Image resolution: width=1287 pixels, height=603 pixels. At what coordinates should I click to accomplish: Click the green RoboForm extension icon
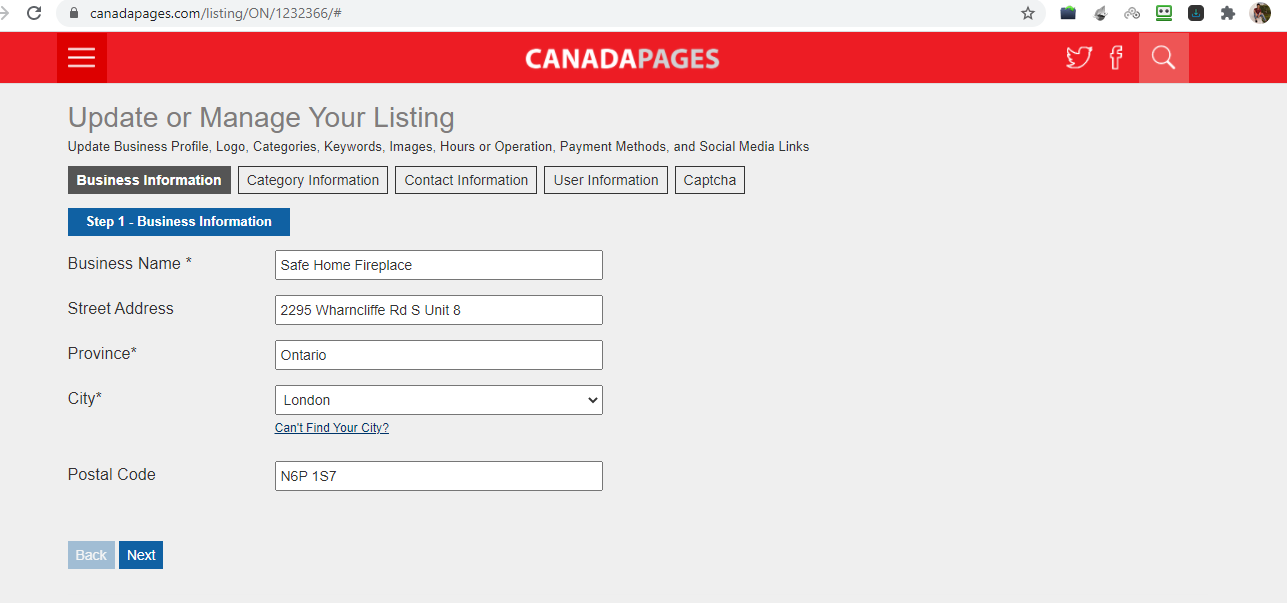coord(1164,13)
